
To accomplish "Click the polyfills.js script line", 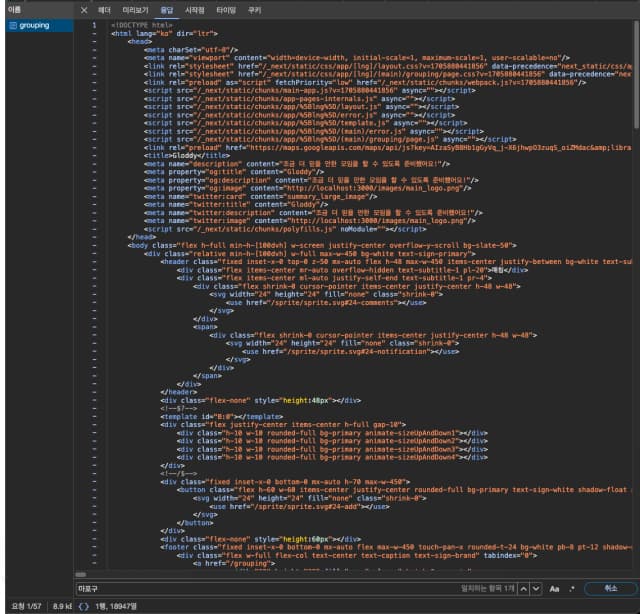I will 285,229.
